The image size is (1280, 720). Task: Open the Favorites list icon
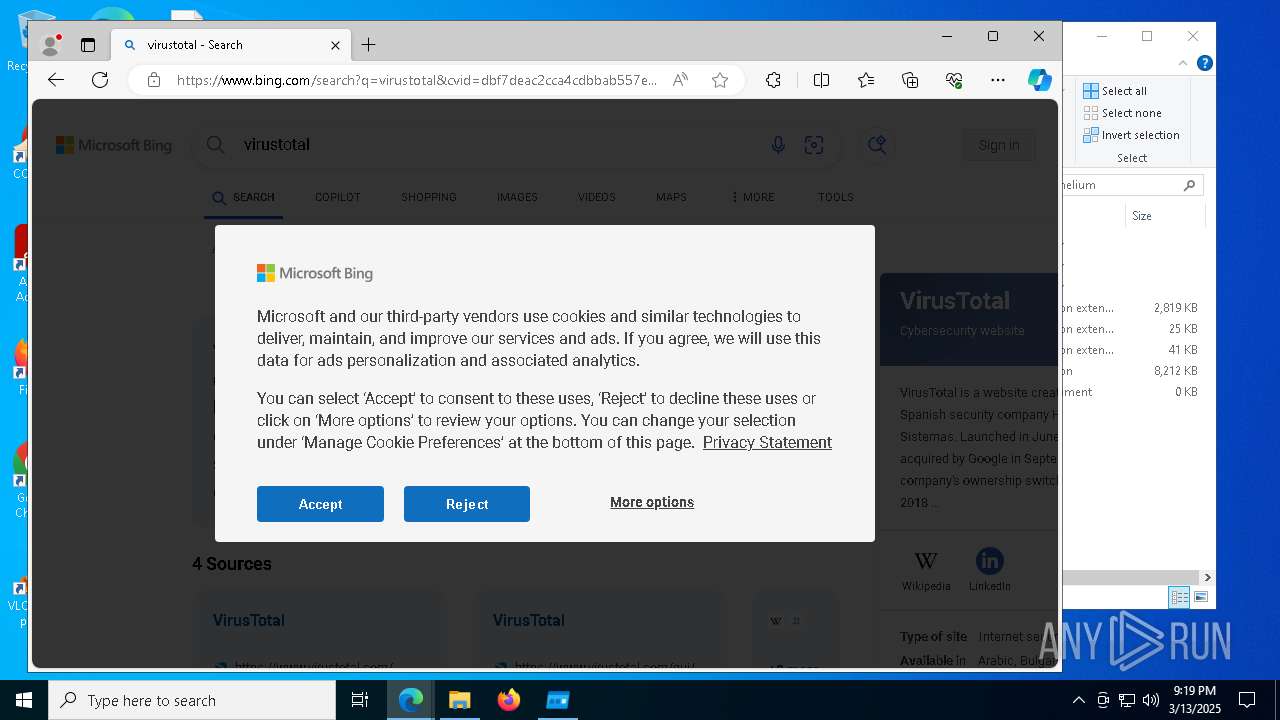click(866, 80)
